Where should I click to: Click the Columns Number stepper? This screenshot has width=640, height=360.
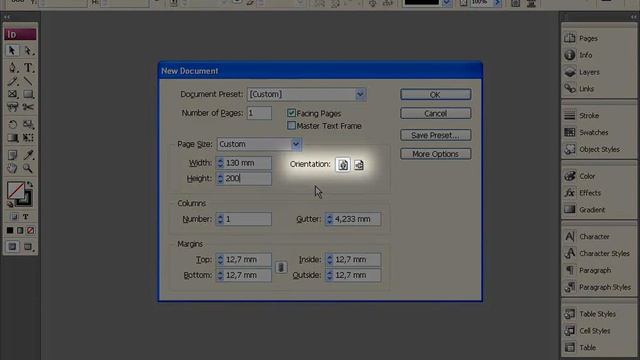click(220, 219)
